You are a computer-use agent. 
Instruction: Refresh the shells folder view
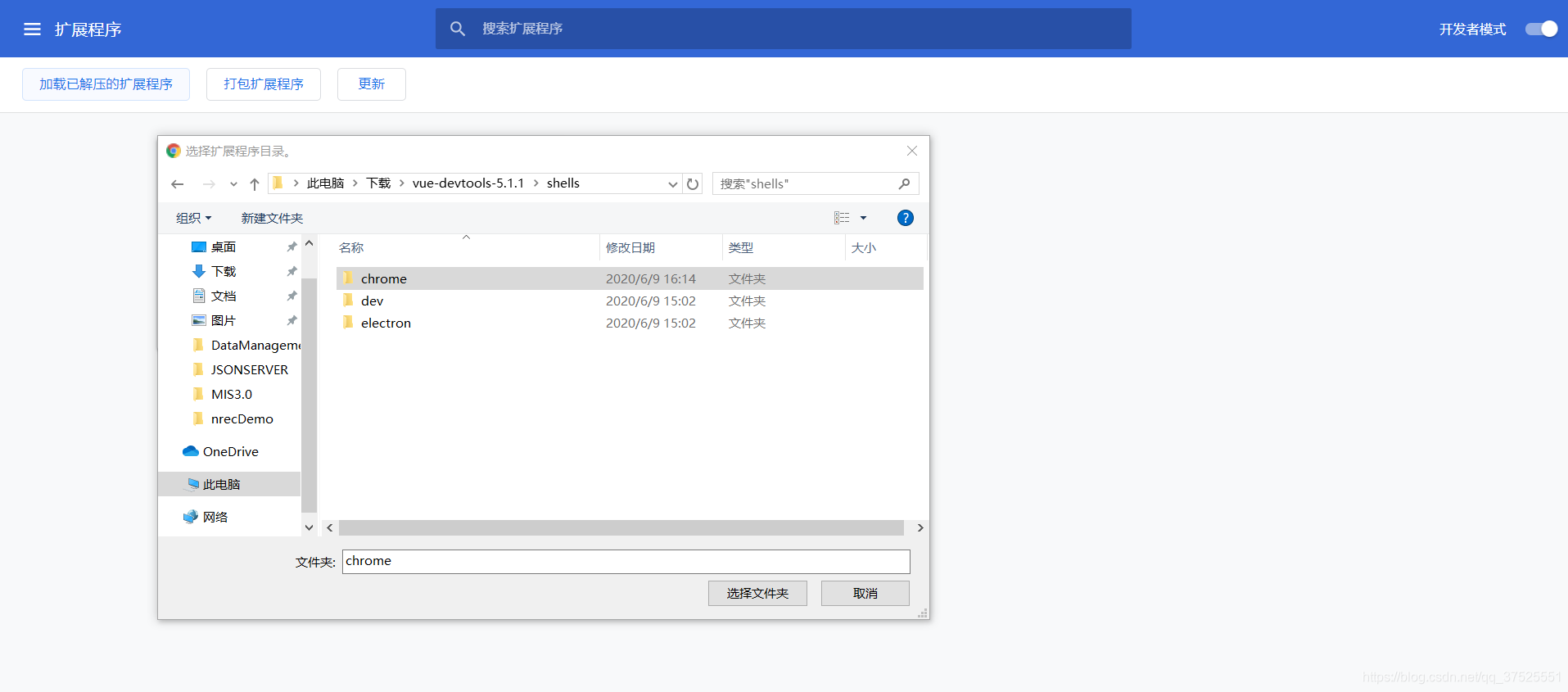693,184
